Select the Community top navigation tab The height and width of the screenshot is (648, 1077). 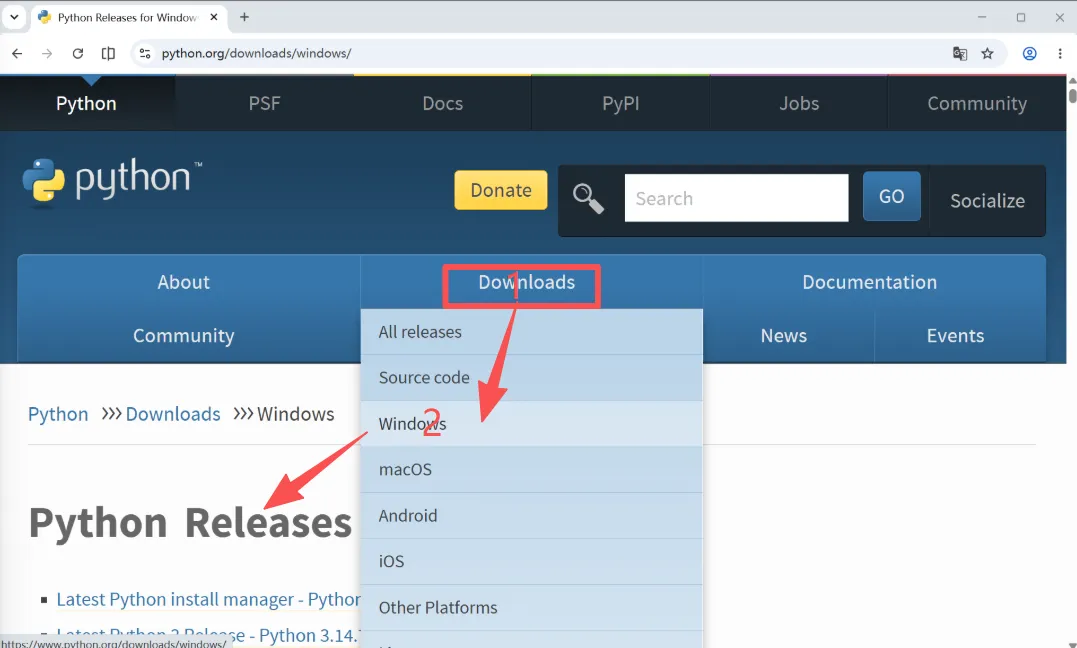click(x=977, y=103)
